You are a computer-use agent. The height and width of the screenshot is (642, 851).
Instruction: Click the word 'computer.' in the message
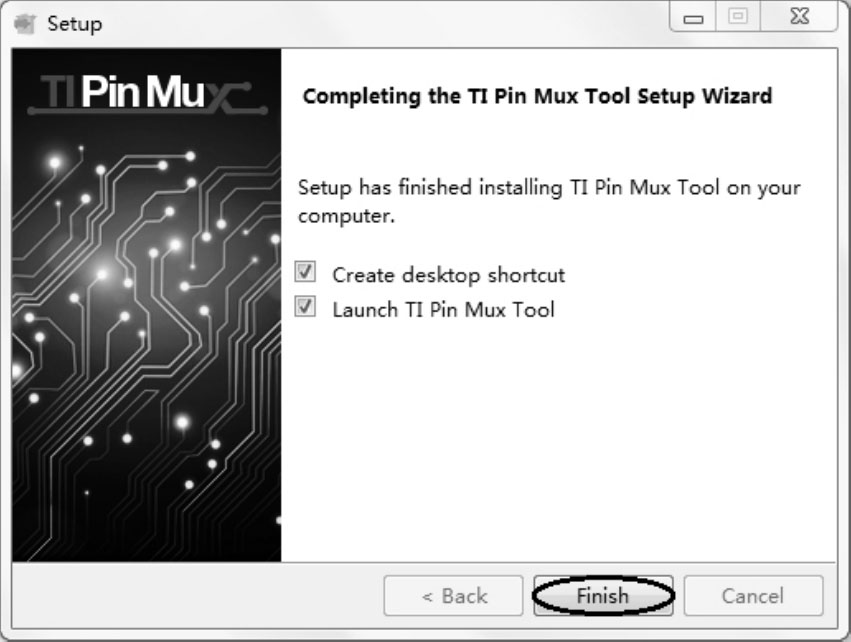point(346,216)
